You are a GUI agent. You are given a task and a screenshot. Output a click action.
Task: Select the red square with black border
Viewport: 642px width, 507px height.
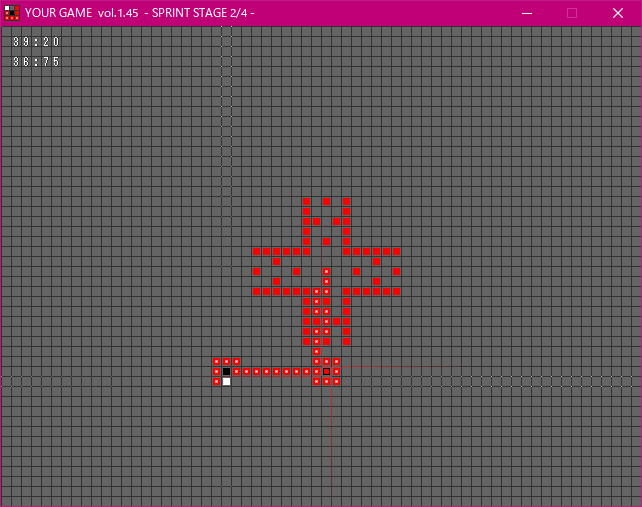326,371
